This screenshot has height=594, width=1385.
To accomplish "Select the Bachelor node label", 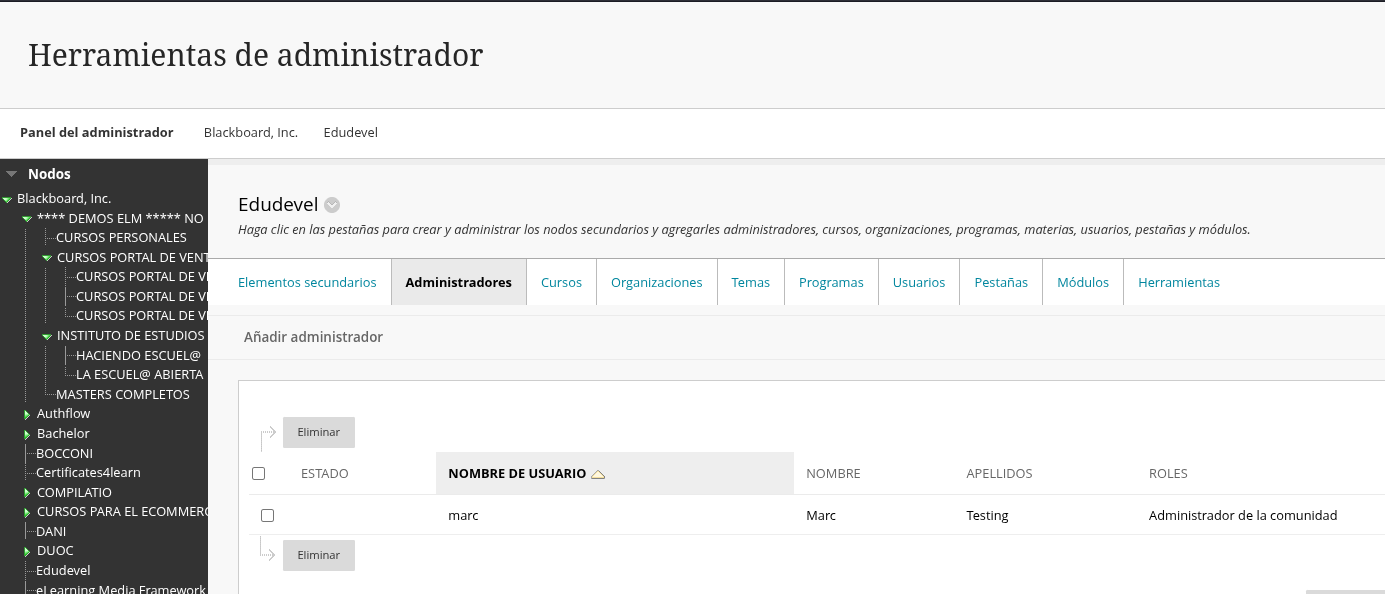I will (x=63, y=434).
